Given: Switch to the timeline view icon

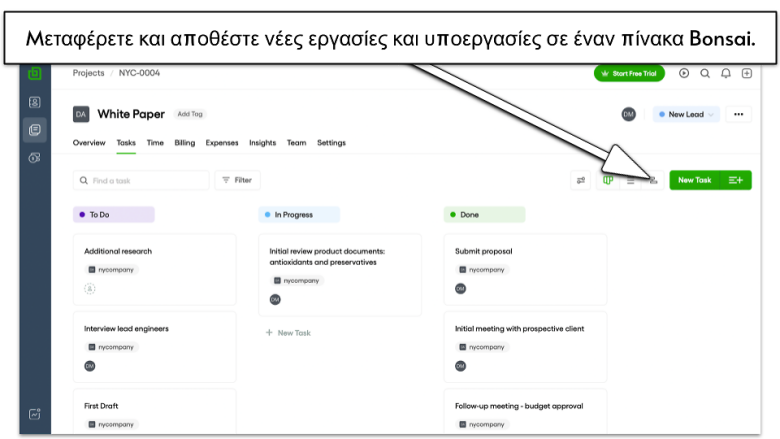Looking at the screenshot, I should tap(653, 180).
